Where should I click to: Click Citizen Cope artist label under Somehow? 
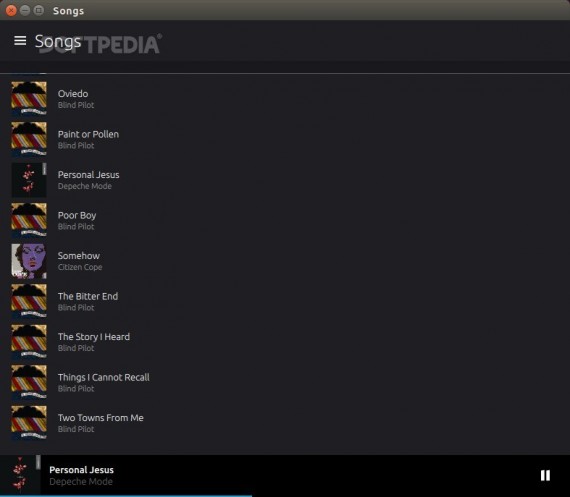pos(80,267)
